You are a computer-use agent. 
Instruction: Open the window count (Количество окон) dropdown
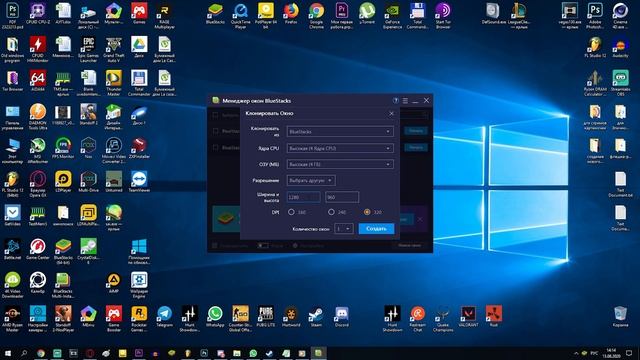(344, 229)
